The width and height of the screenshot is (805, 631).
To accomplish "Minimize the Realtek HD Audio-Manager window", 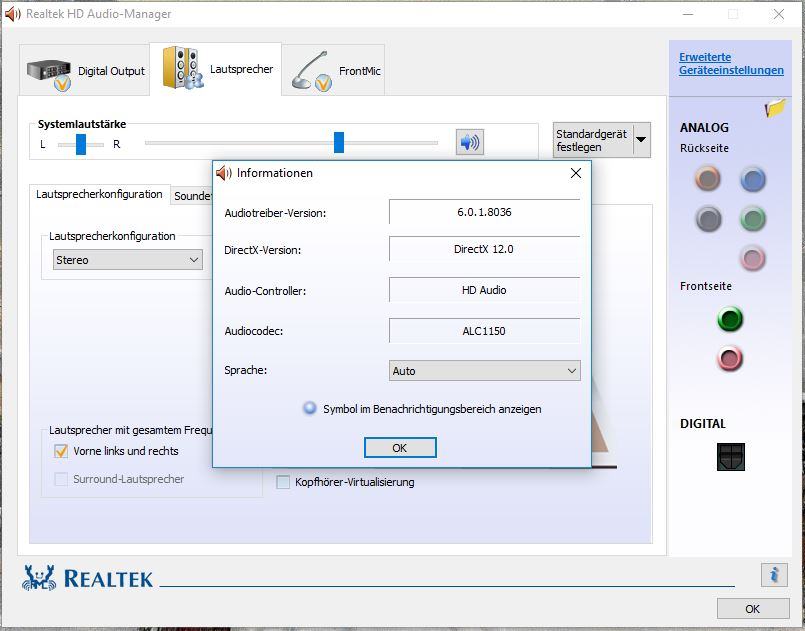I will tap(687, 14).
